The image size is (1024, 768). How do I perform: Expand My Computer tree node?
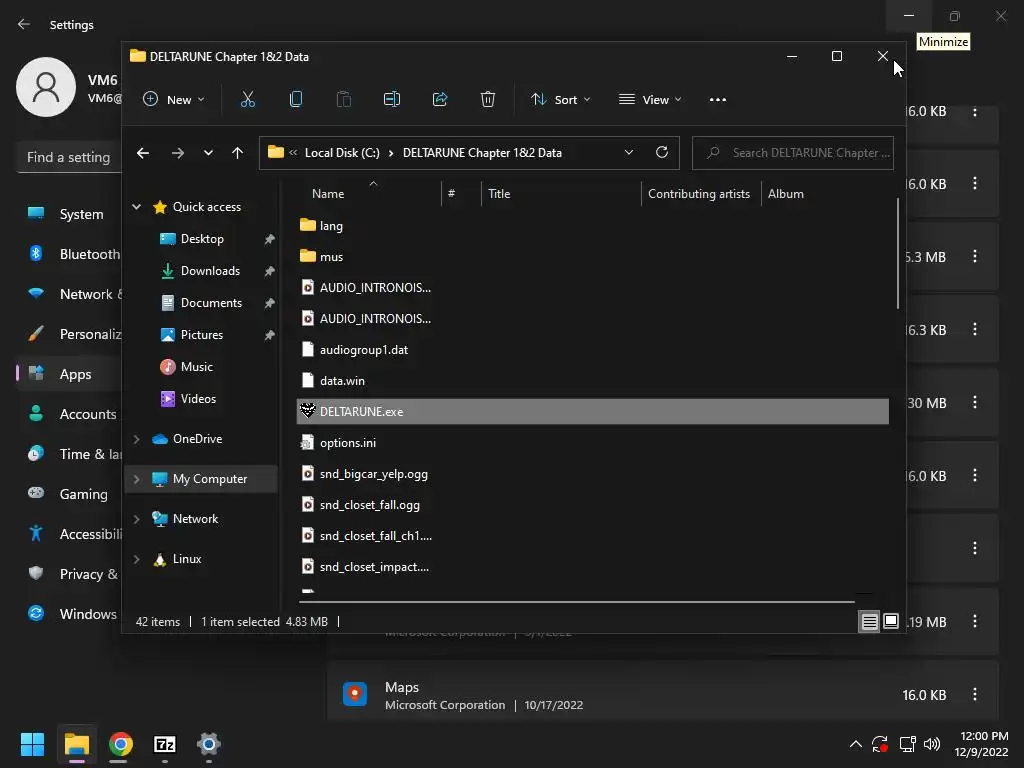(x=136, y=479)
